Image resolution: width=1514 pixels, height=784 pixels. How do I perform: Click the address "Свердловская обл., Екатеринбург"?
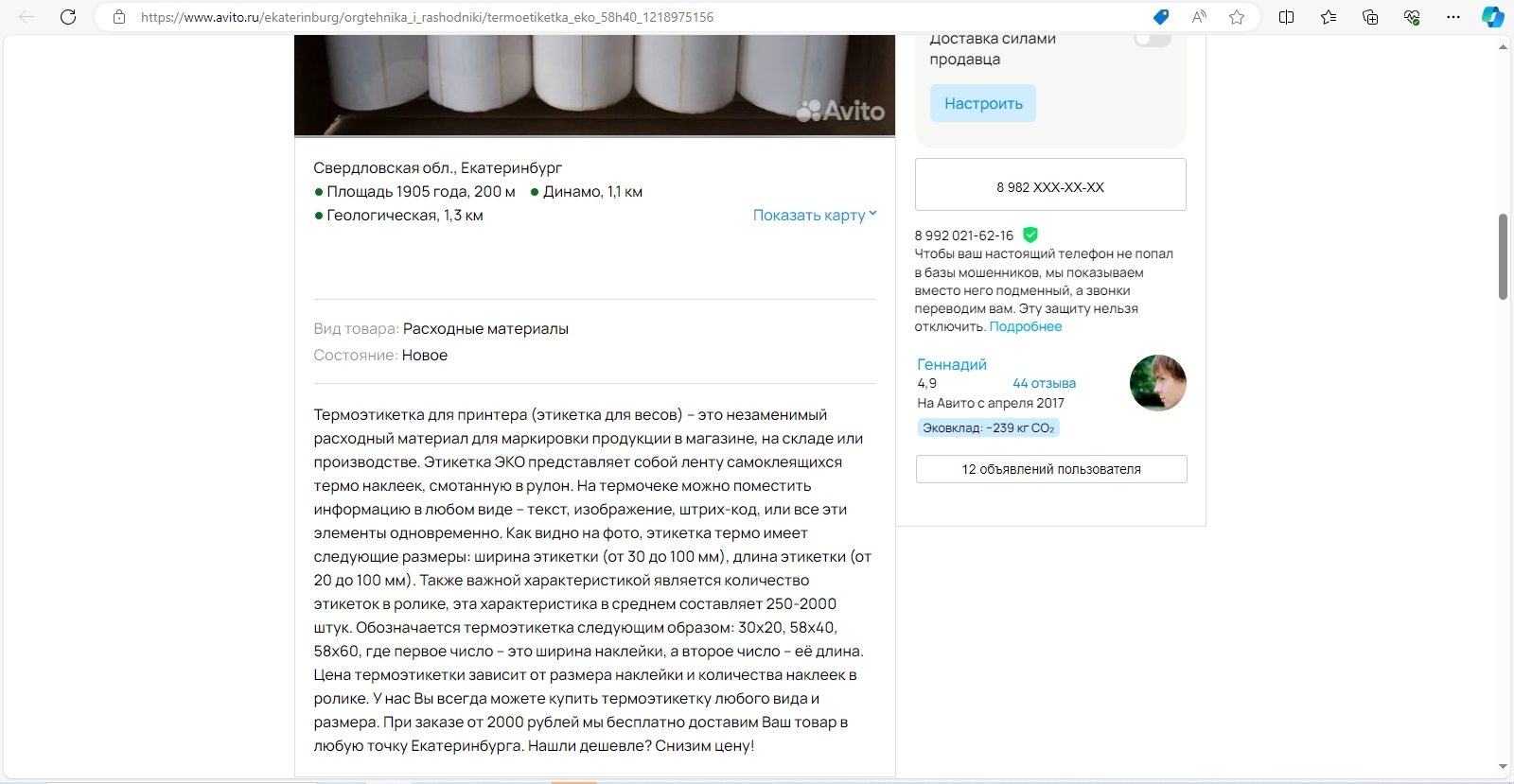(x=437, y=167)
